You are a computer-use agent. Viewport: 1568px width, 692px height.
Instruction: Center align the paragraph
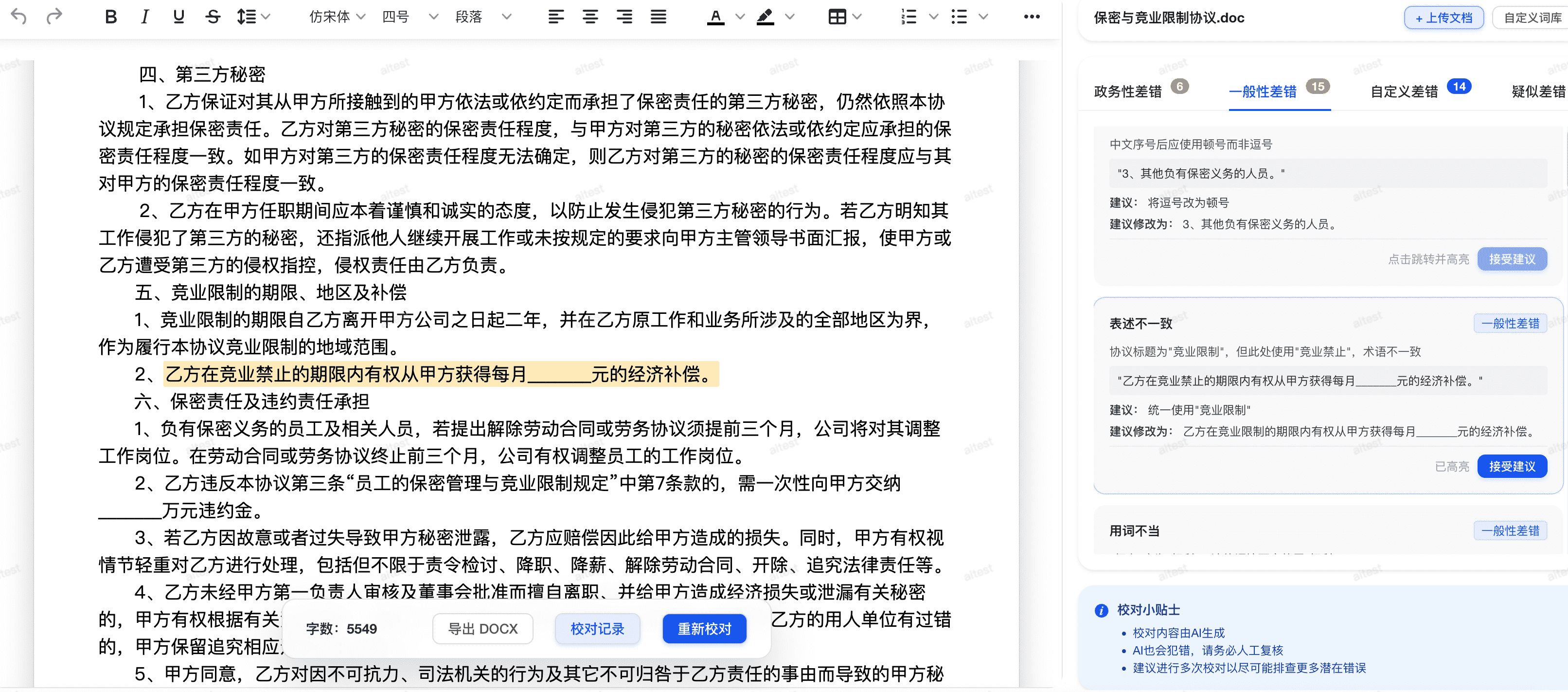point(590,17)
